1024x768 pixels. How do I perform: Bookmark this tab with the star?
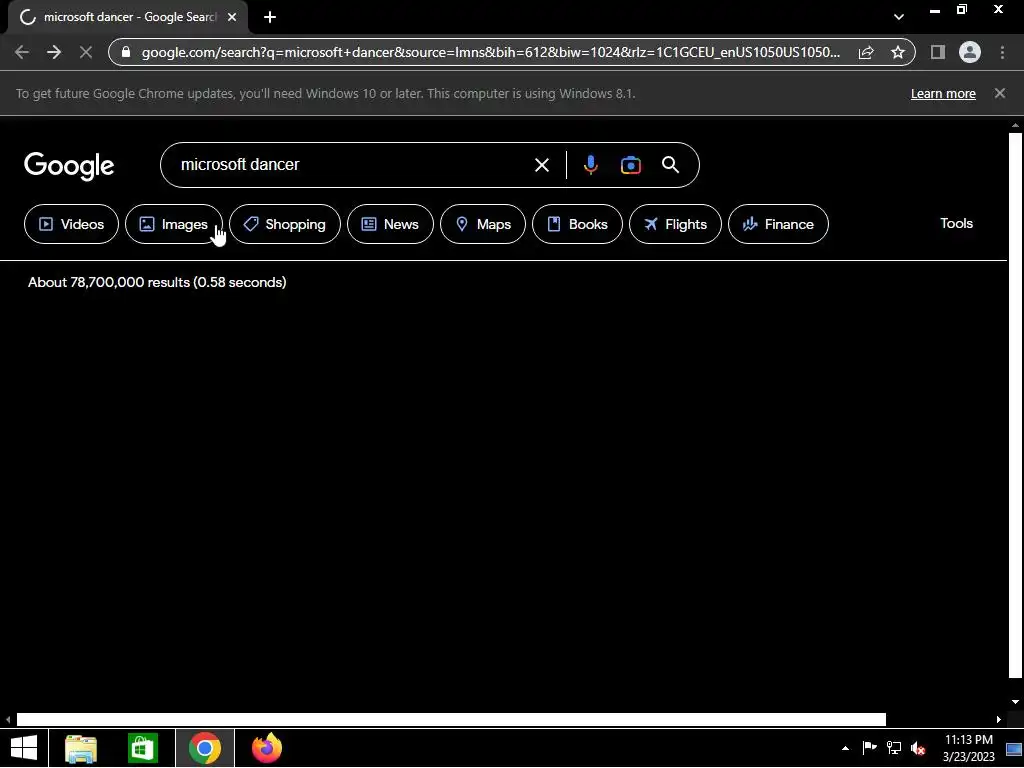pyautogui.click(x=898, y=52)
